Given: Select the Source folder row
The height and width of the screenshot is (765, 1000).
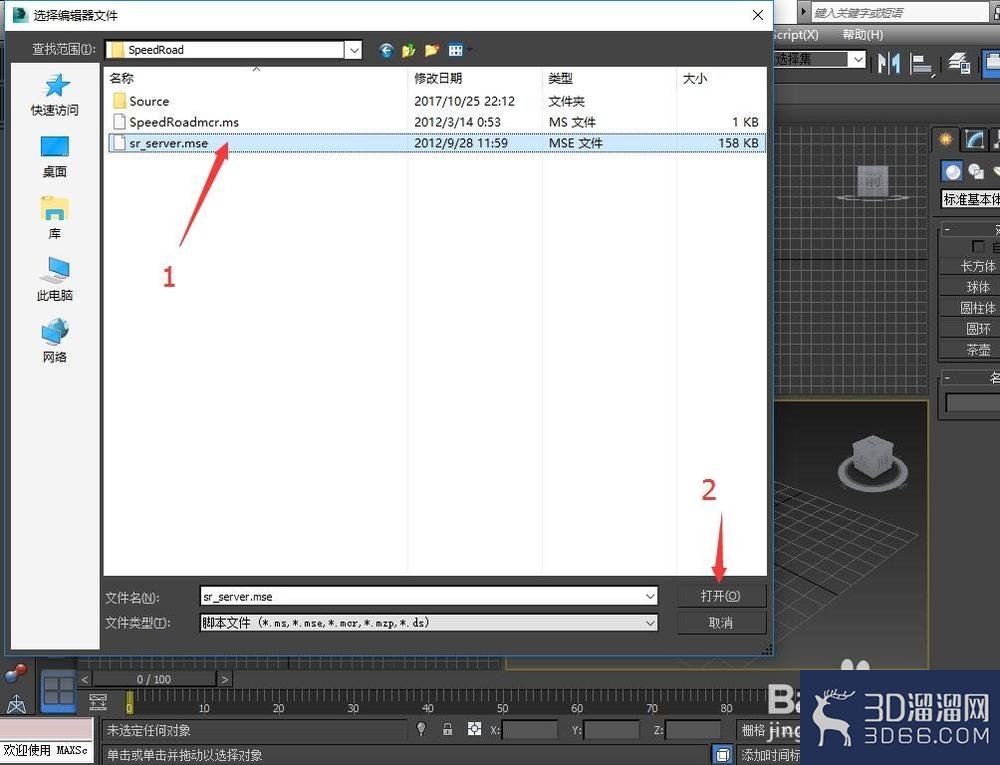Looking at the screenshot, I should pos(436,101).
